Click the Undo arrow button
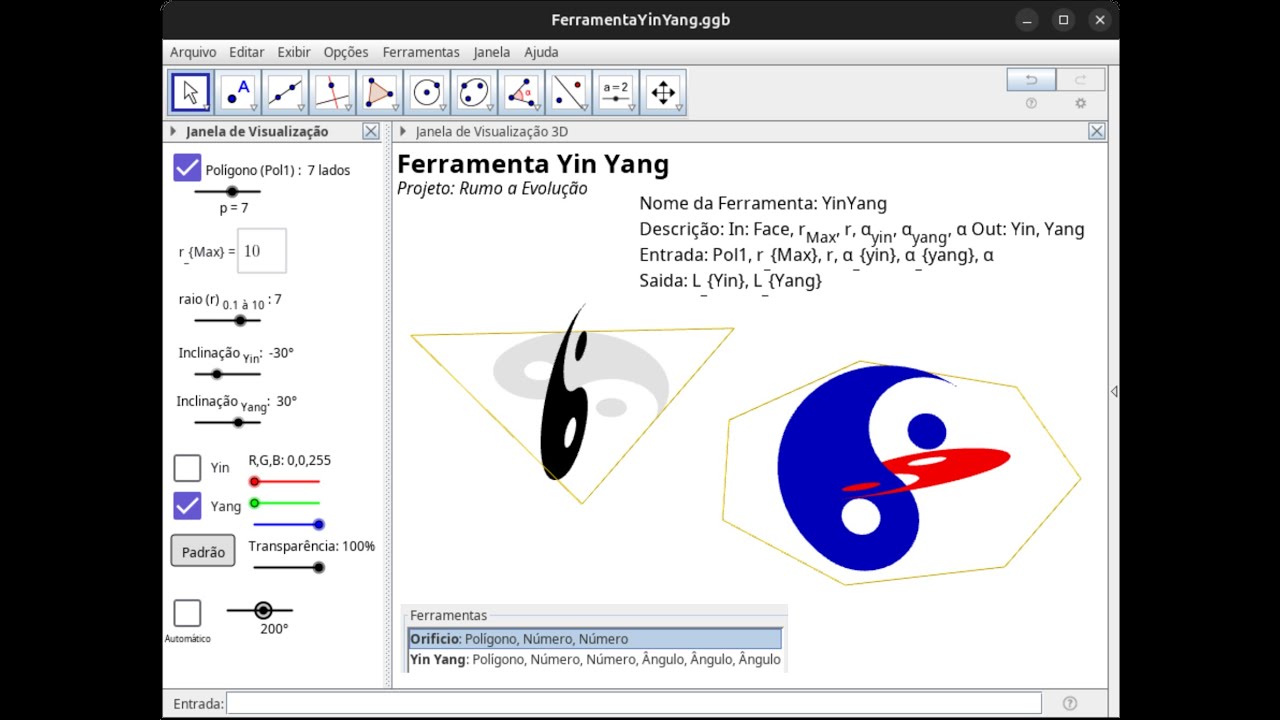The height and width of the screenshot is (720, 1280). pyautogui.click(x=1031, y=80)
